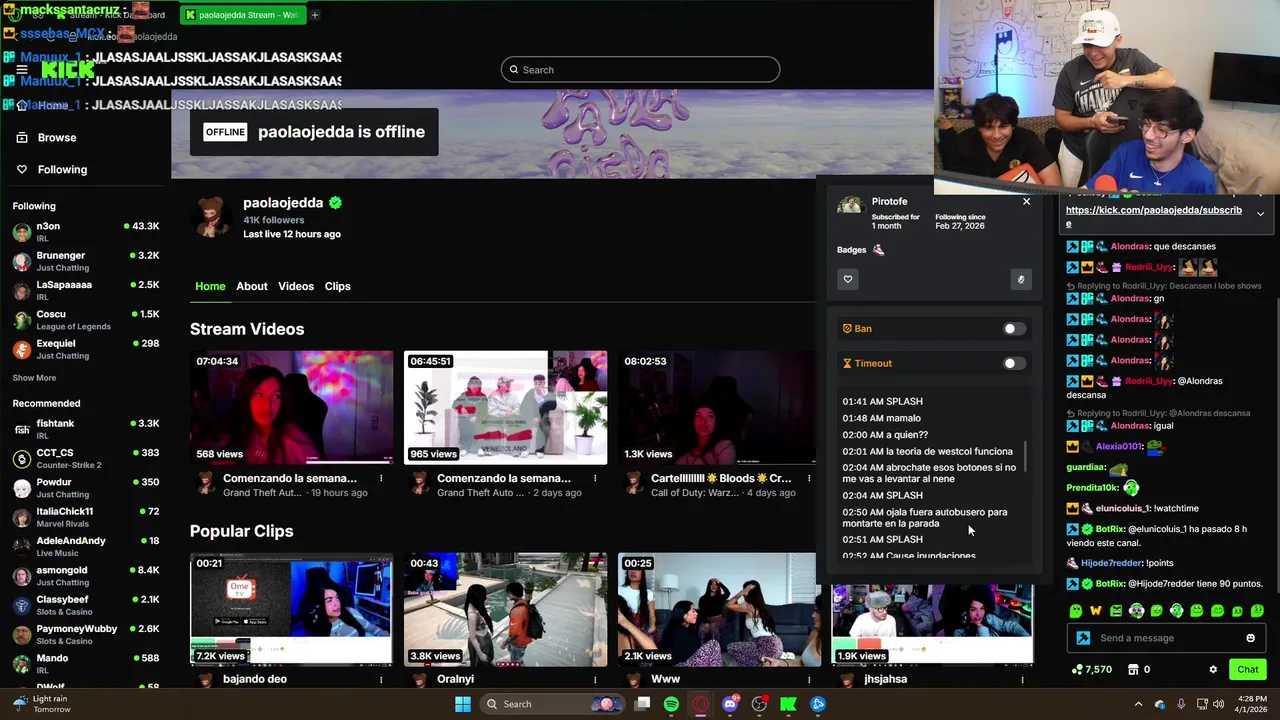Open the 07:04:34 stream video thumbnail
Viewport: 1280px width, 720px height.
292,407
